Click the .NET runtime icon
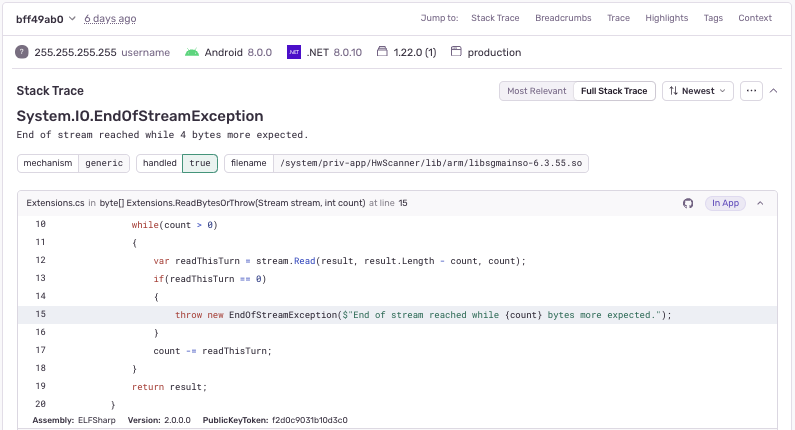The height and width of the screenshot is (430, 795). click(294, 52)
